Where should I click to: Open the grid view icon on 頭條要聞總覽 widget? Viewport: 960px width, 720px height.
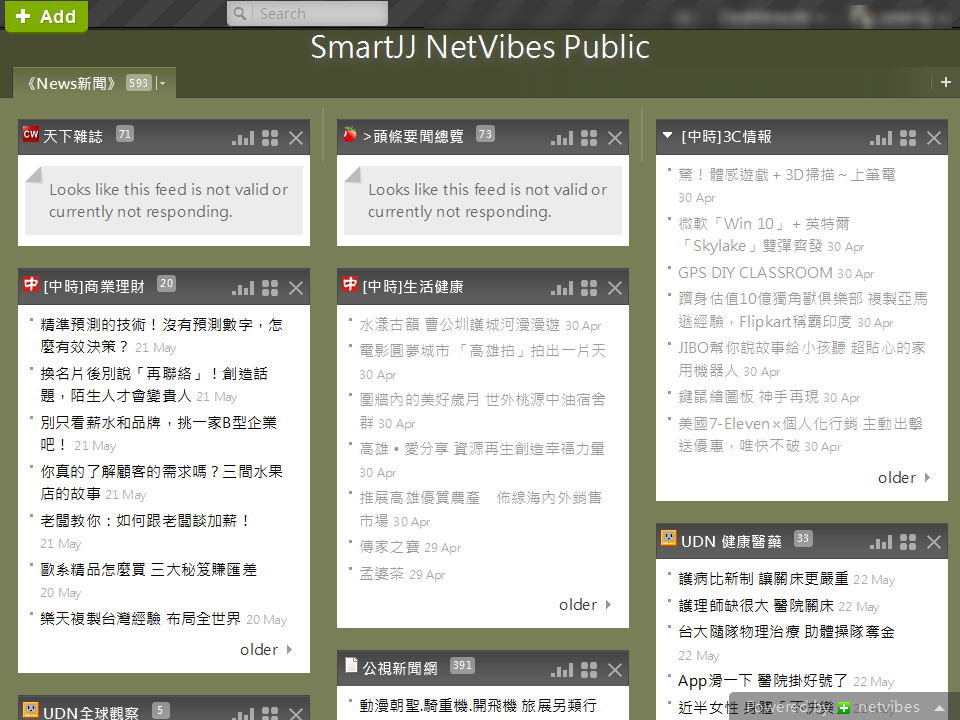[589, 138]
